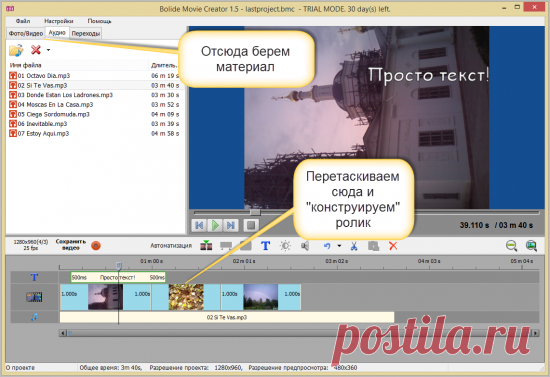Click the blue T add text icon

266,245
